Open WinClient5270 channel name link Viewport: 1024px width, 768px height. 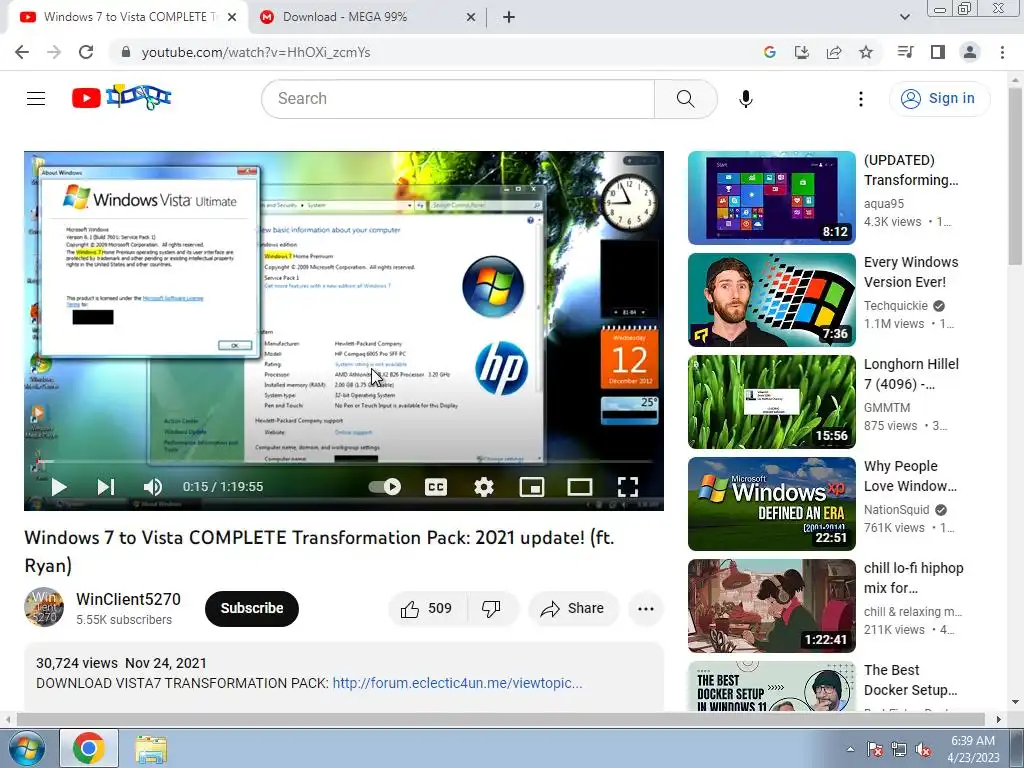tap(129, 600)
